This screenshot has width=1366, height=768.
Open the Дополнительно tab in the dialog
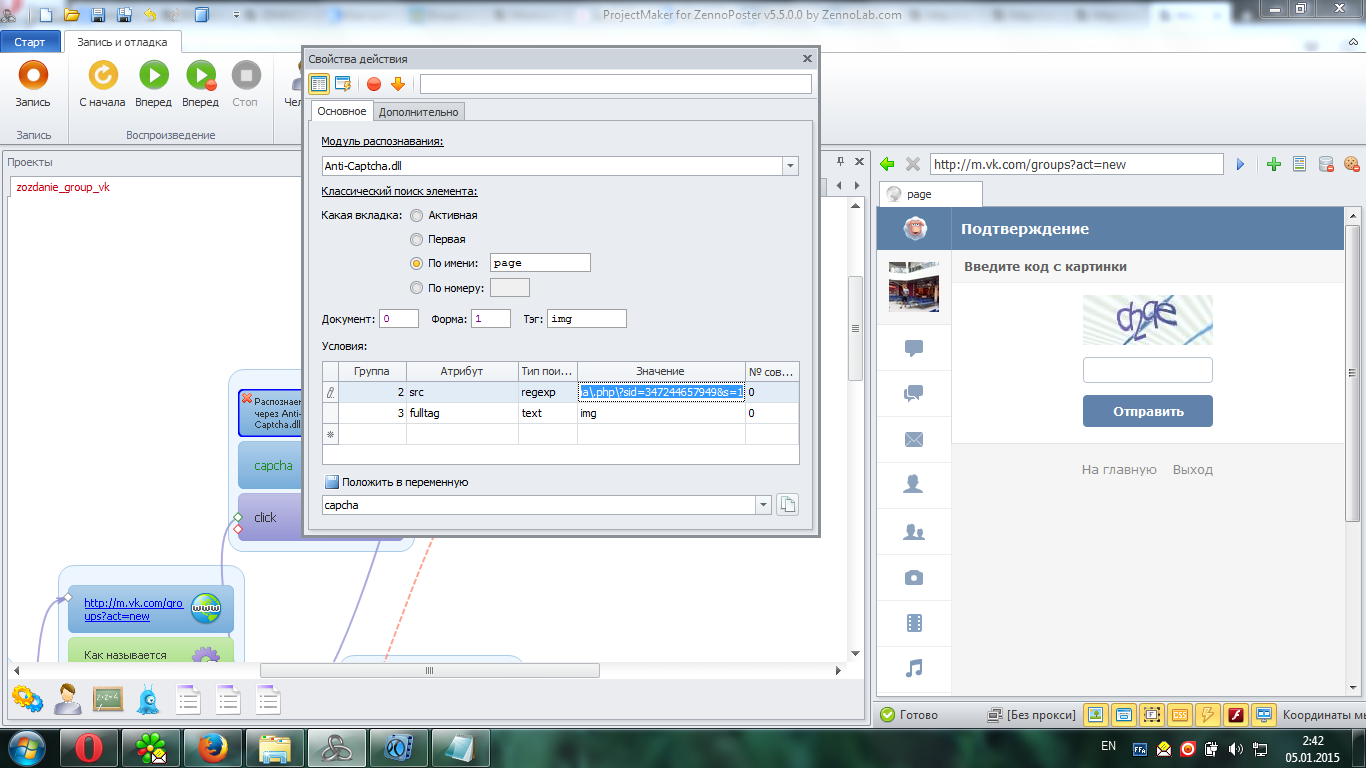(x=419, y=112)
